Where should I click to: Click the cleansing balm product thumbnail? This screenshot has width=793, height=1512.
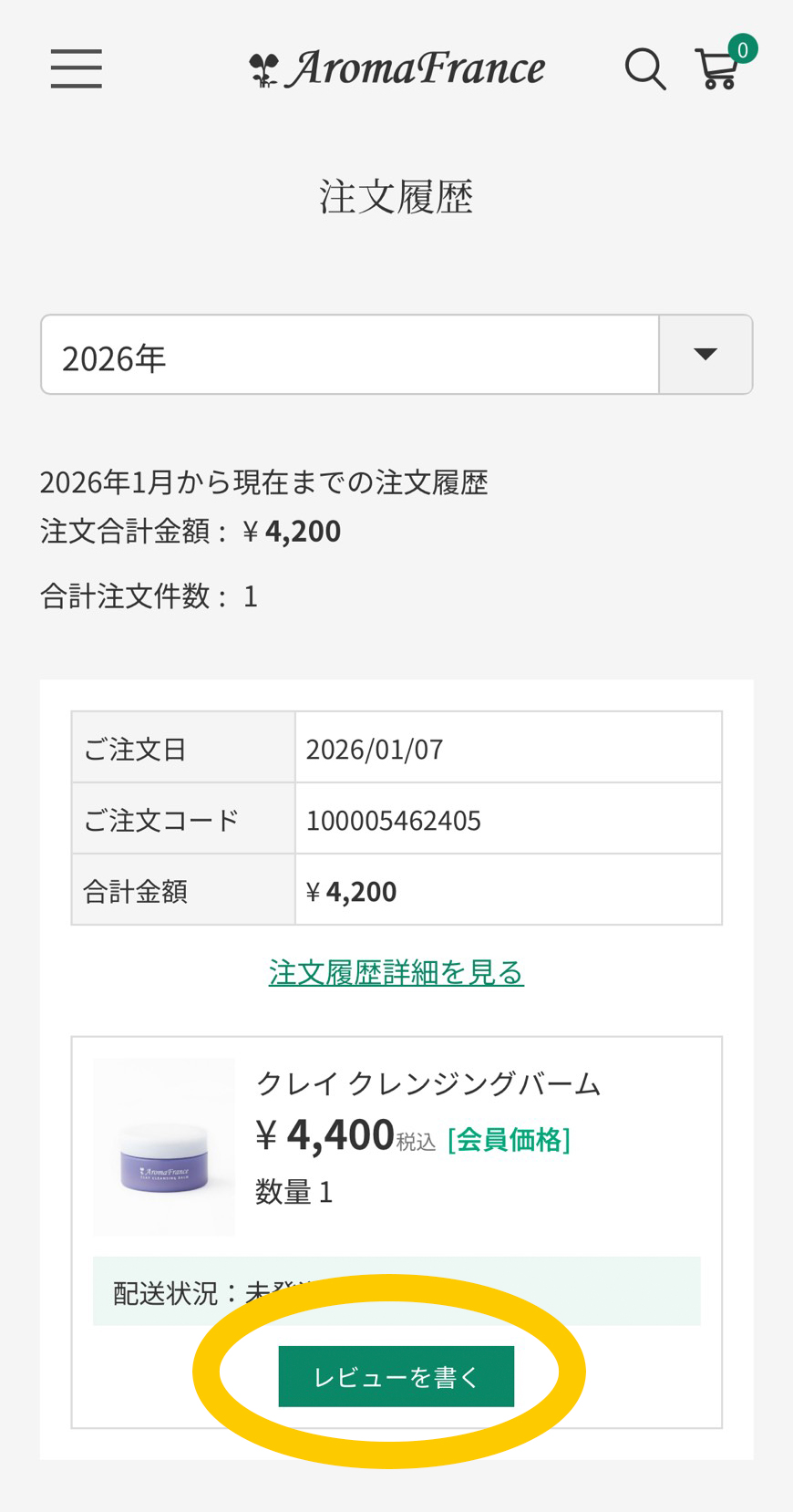click(x=164, y=1147)
